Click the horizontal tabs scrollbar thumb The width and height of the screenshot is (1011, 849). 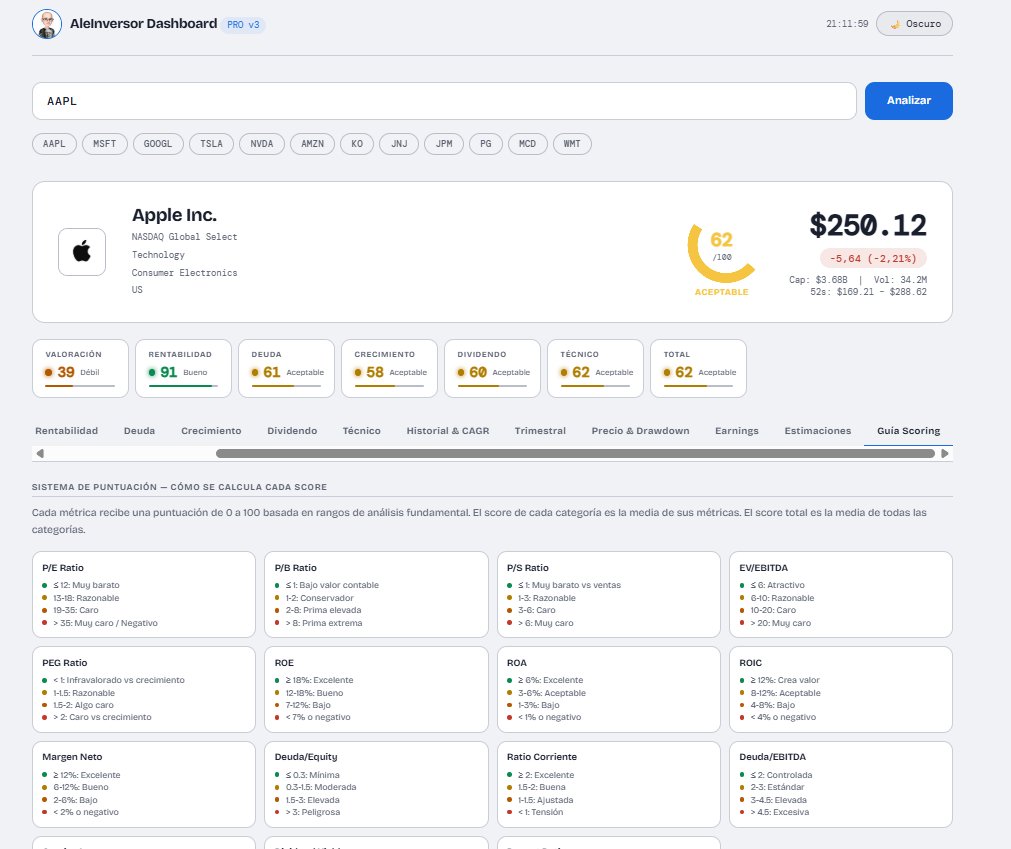click(x=575, y=453)
